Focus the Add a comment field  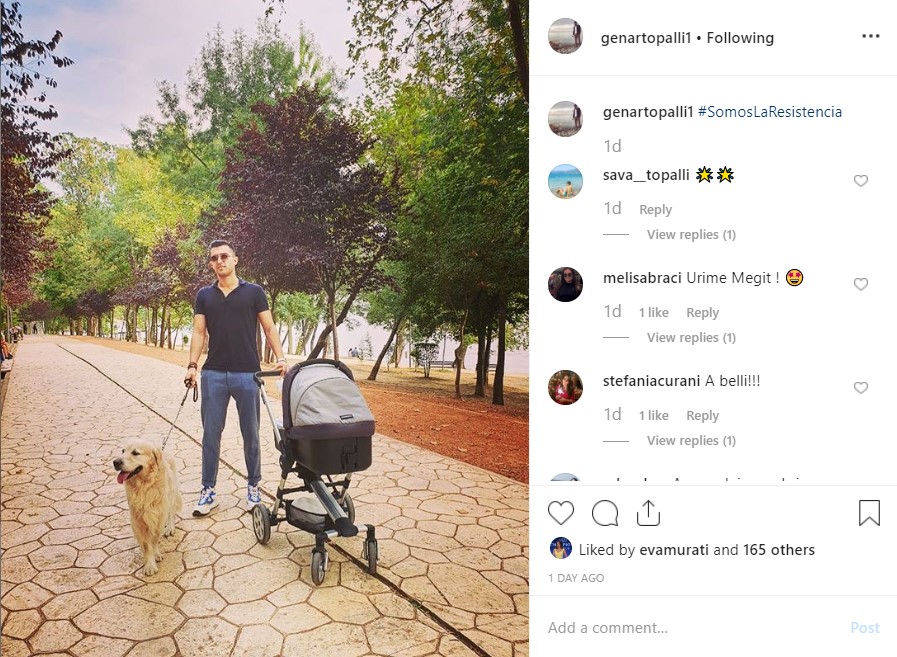(692, 628)
